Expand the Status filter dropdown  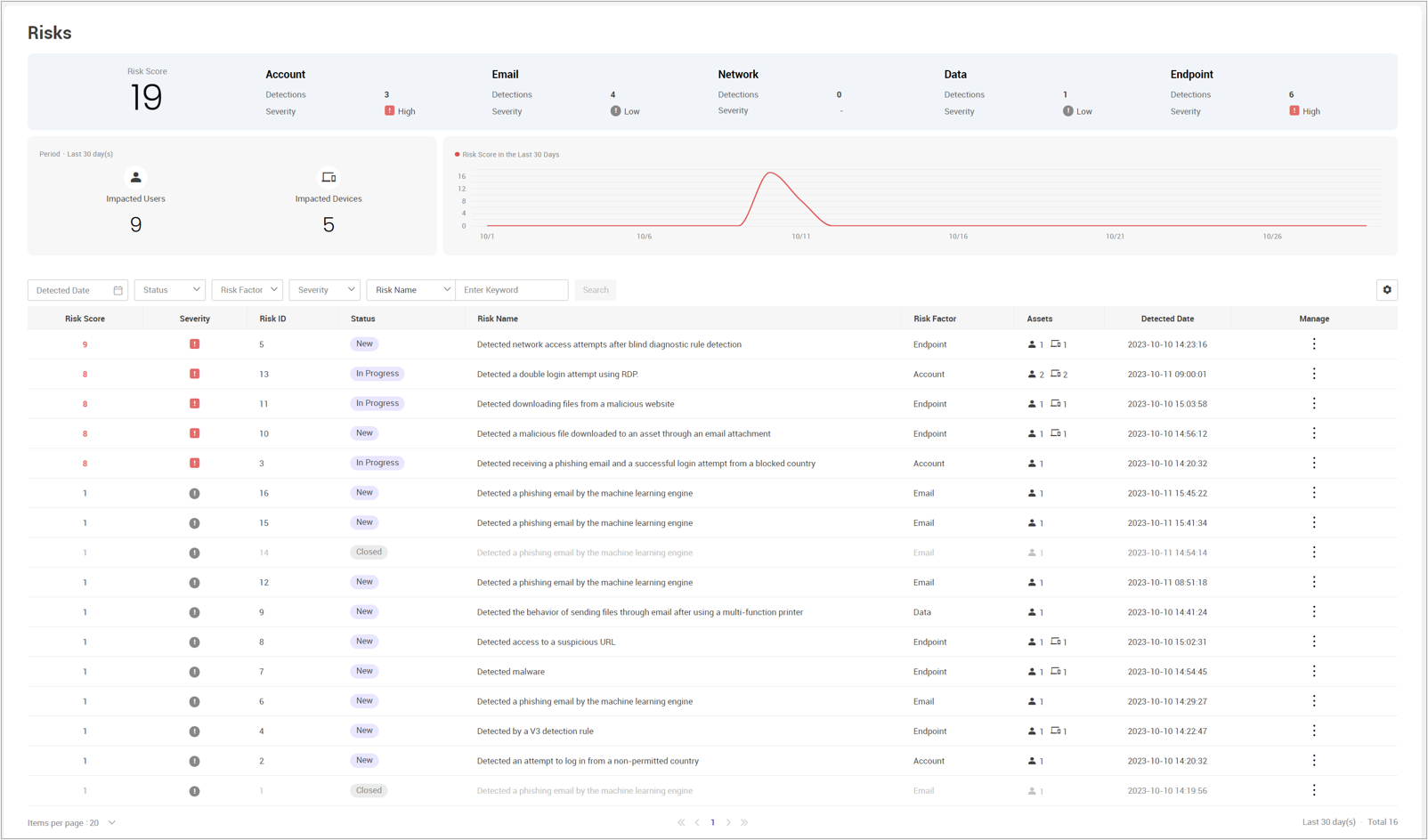coord(170,290)
